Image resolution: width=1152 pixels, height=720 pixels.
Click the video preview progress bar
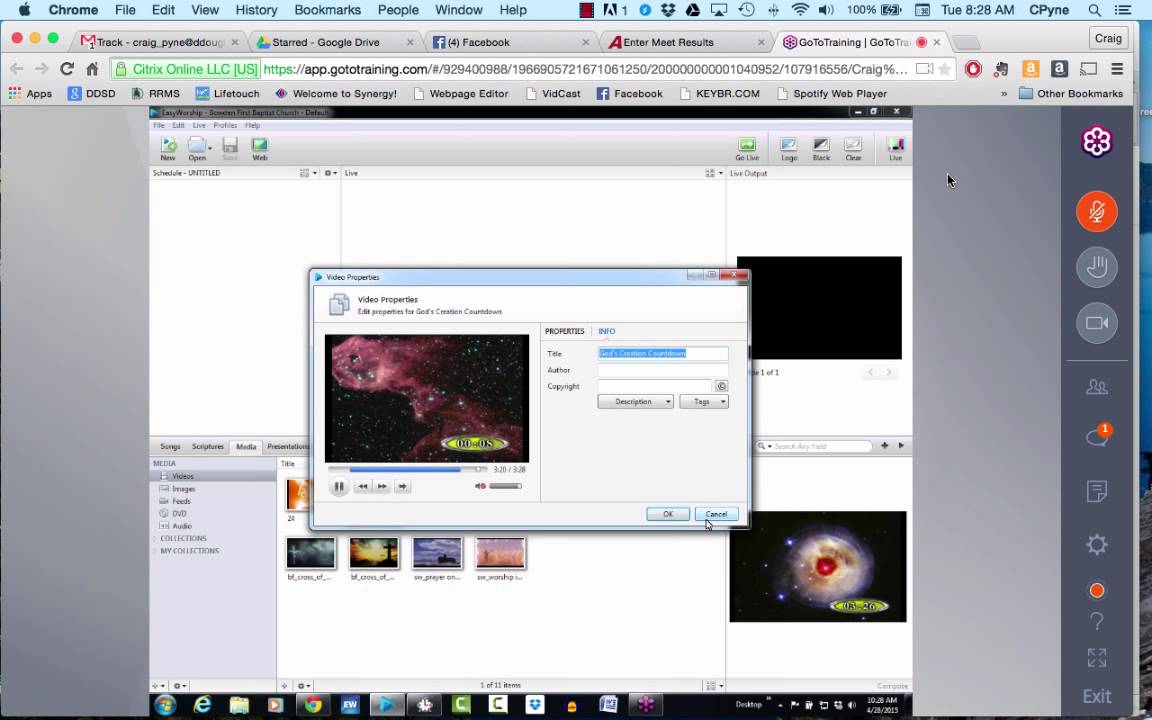(x=408, y=469)
